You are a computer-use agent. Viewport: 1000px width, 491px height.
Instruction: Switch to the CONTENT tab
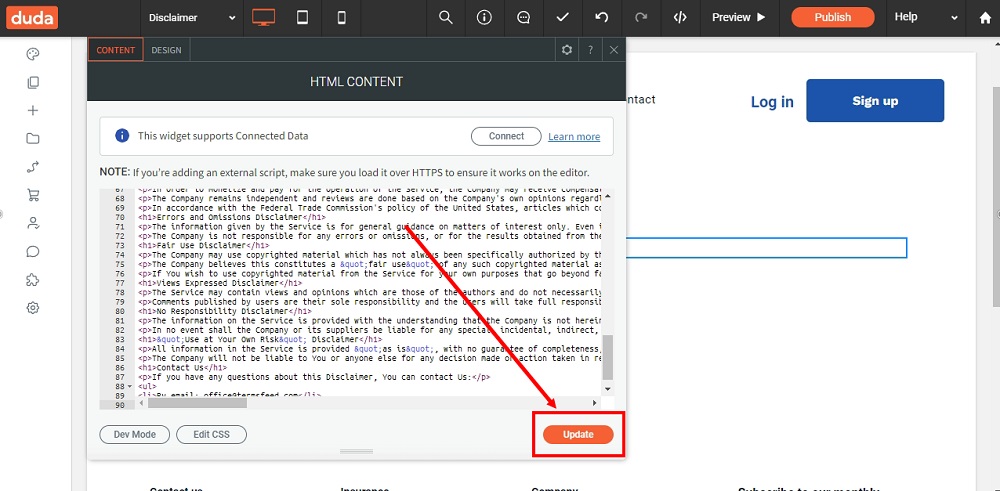115,50
